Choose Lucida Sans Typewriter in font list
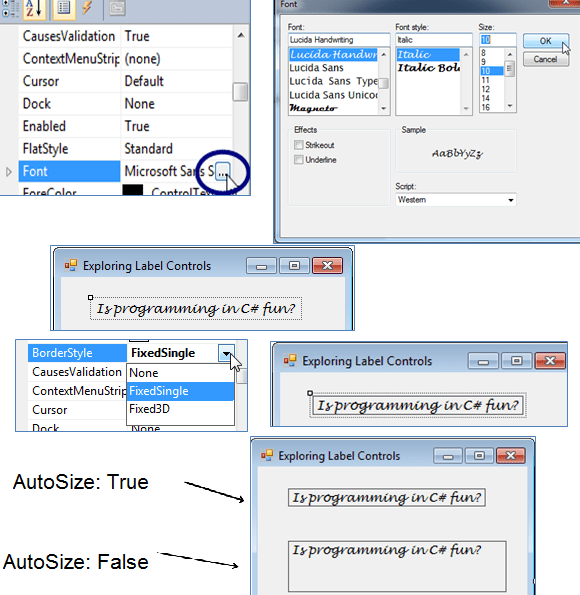 coord(333,81)
